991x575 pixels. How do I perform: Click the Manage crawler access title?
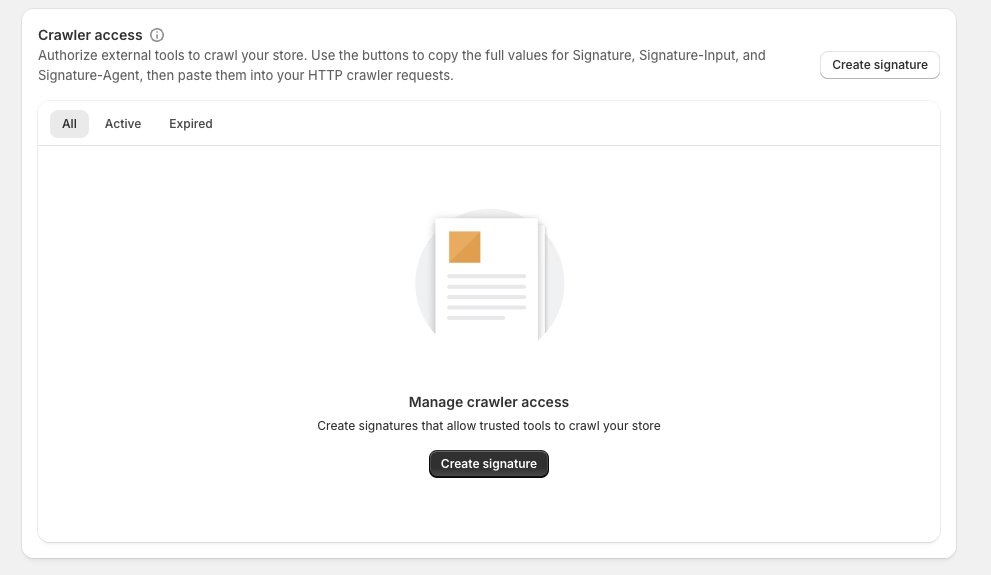(489, 402)
